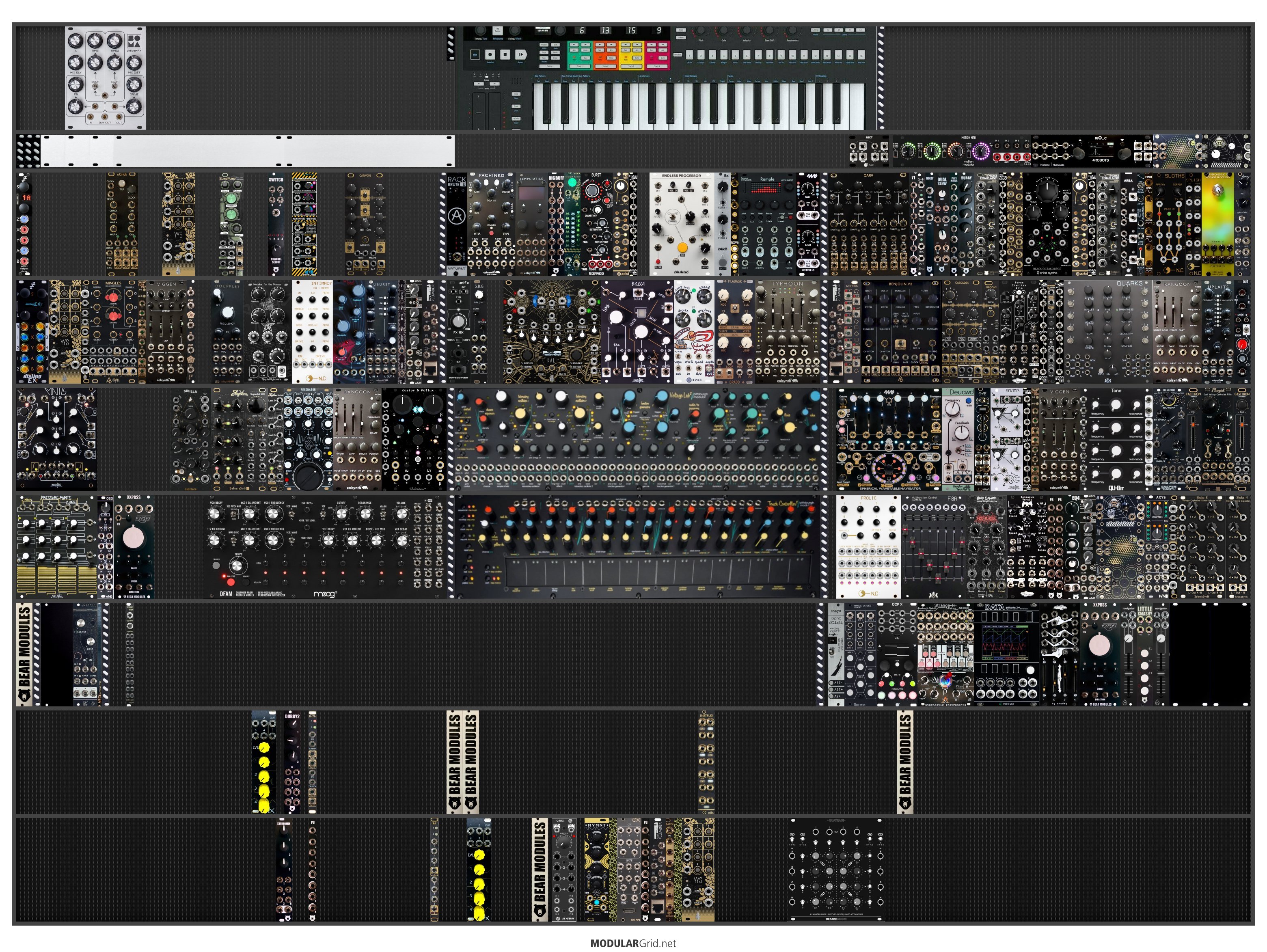Click the SWITCH channel select module

tap(276, 224)
